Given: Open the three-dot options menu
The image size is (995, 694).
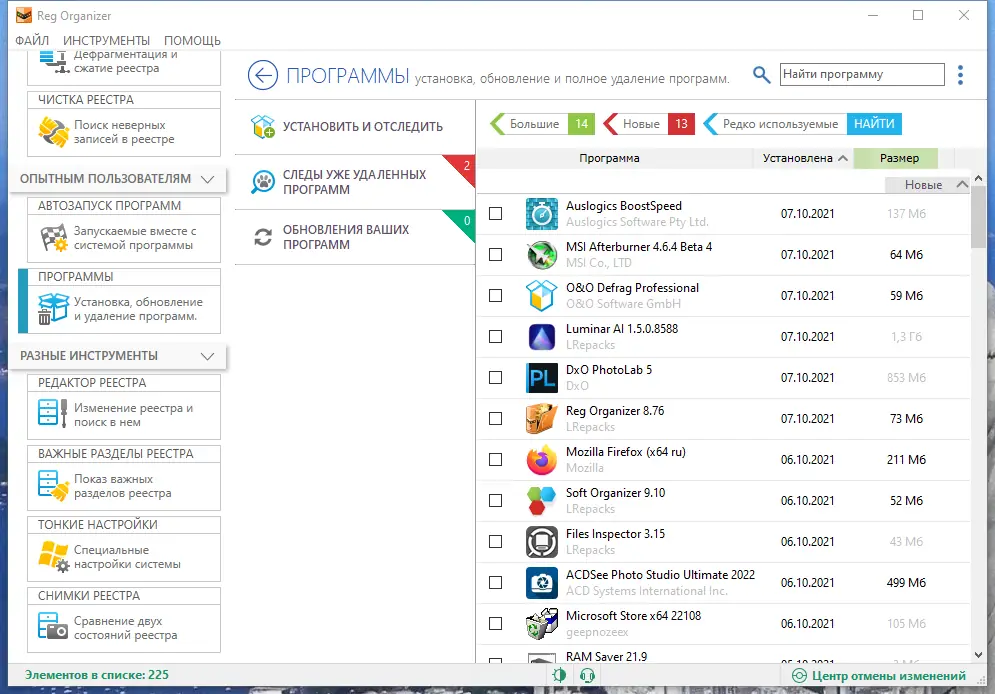Looking at the screenshot, I should [x=960, y=75].
